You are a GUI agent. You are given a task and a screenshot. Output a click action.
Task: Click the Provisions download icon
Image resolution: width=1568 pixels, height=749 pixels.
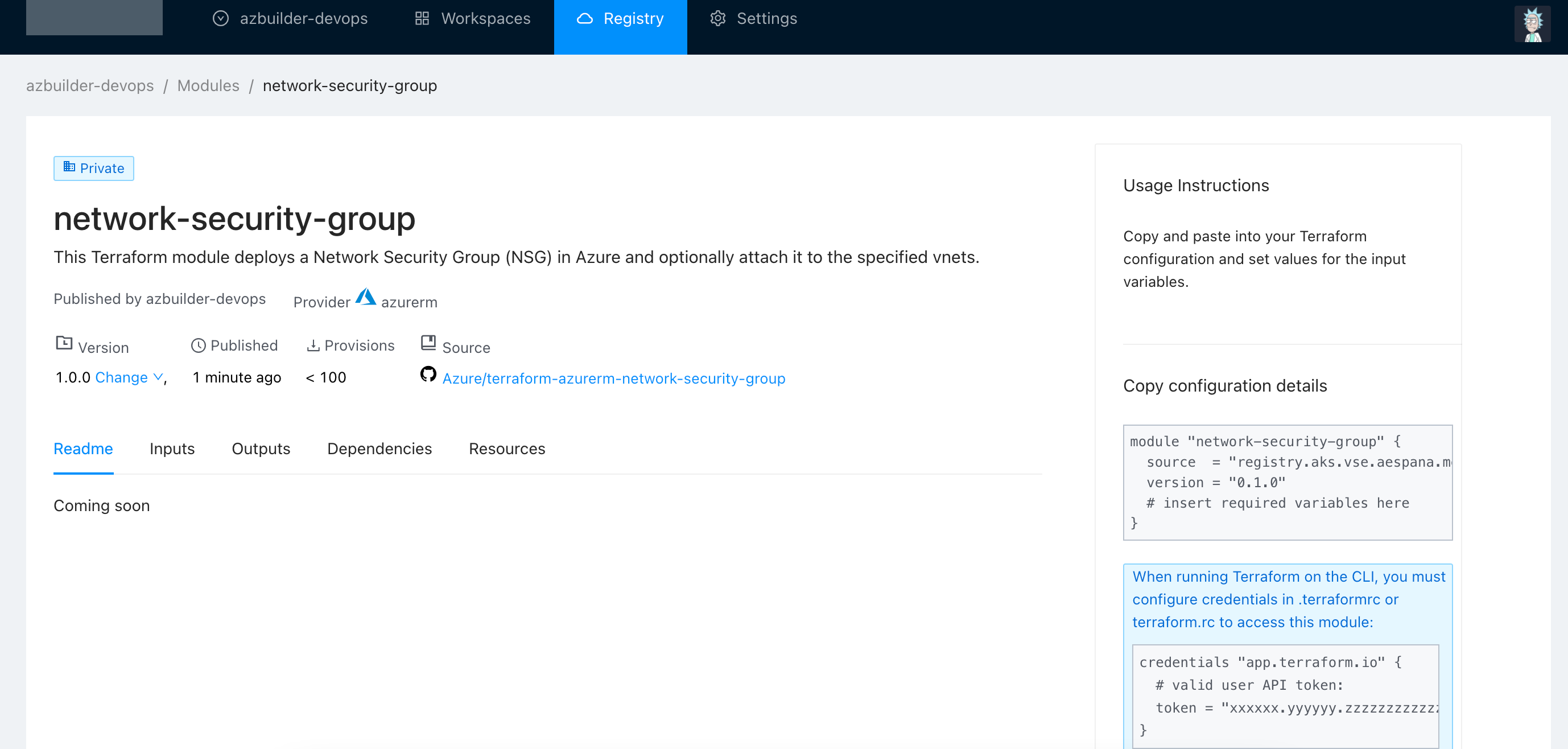click(313, 345)
